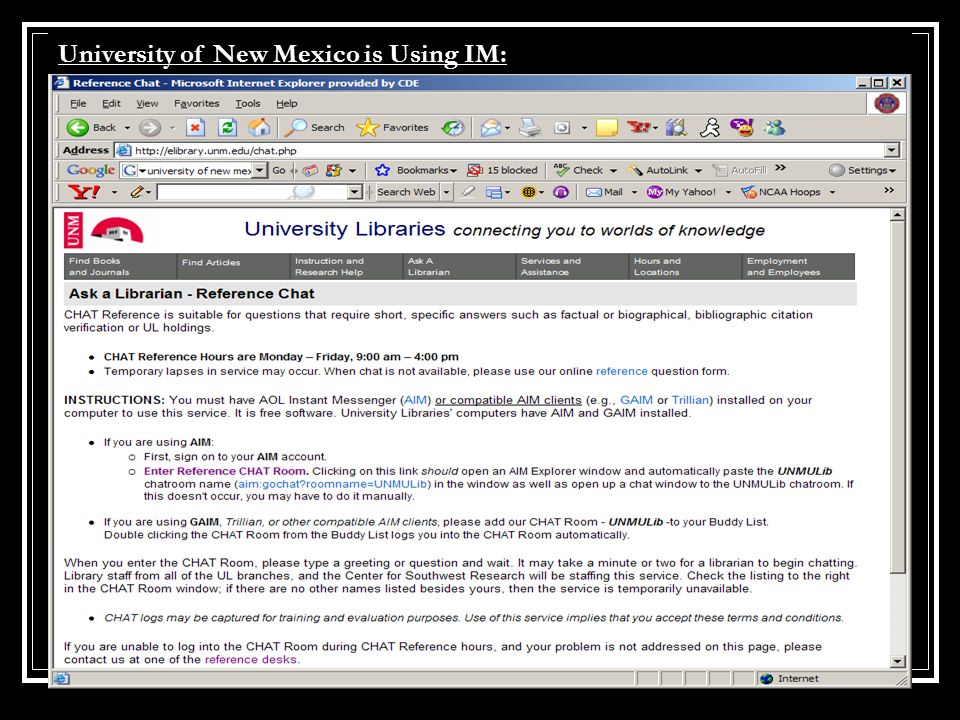Go to the Home page icon
The width and height of the screenshot is (960, 720).
259,127
